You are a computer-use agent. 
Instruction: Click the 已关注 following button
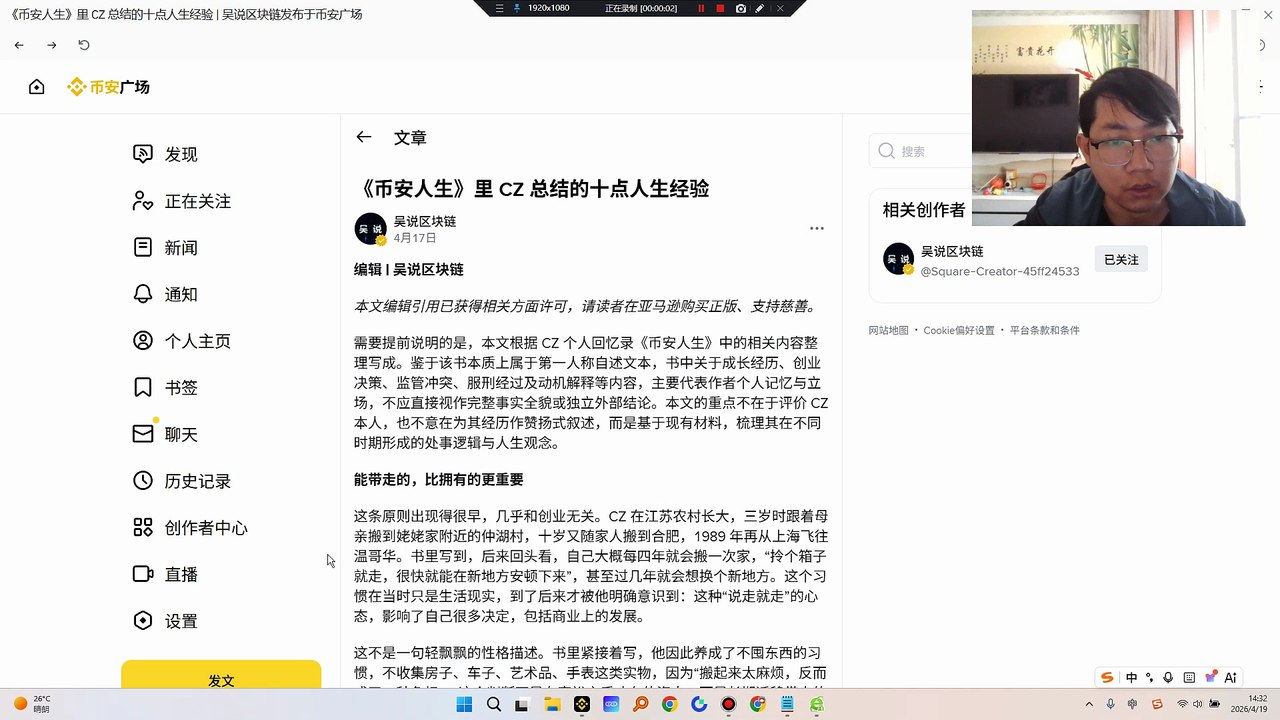click(1121, 259)
